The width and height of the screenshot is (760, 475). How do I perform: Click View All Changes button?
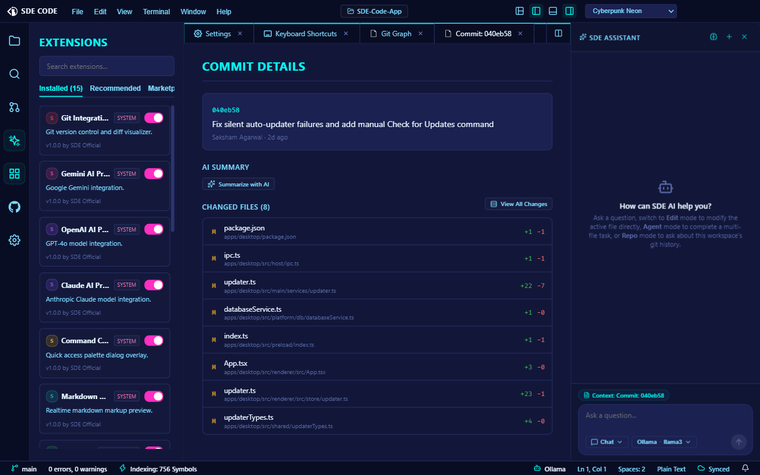point(518,204)
